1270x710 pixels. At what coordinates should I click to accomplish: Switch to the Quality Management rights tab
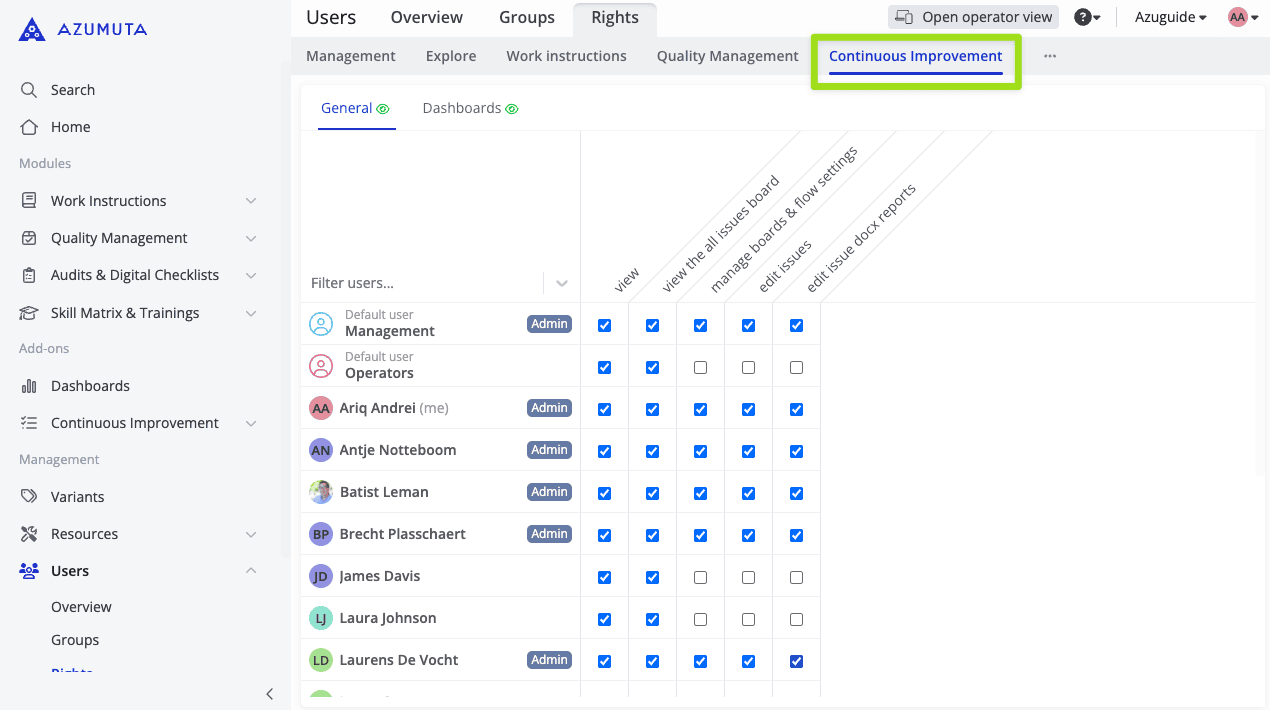pos(727,56)
